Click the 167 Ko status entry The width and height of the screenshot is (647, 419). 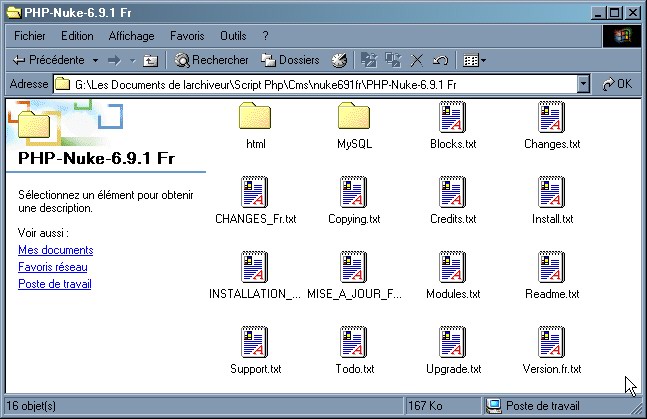coord(425,406)
